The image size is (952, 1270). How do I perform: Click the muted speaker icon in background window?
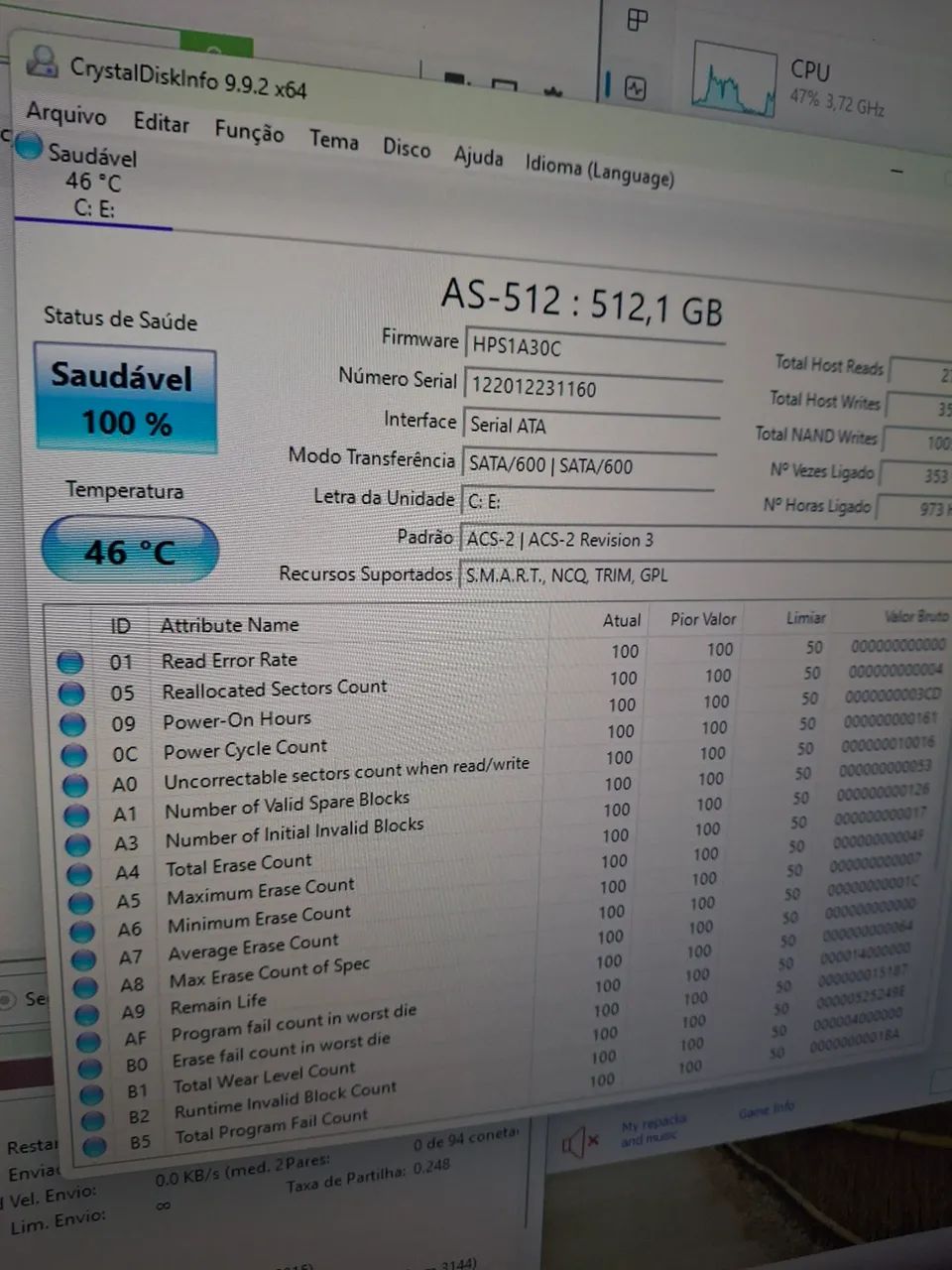pos(579,1142)
